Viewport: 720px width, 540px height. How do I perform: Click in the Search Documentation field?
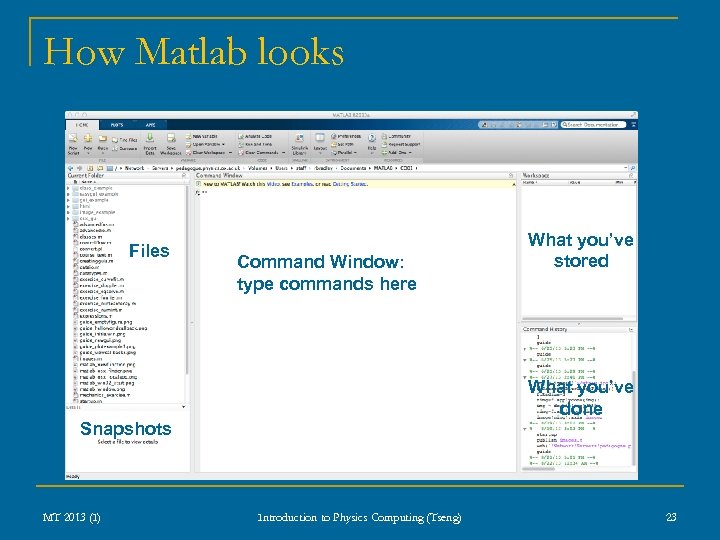point(593,124)
